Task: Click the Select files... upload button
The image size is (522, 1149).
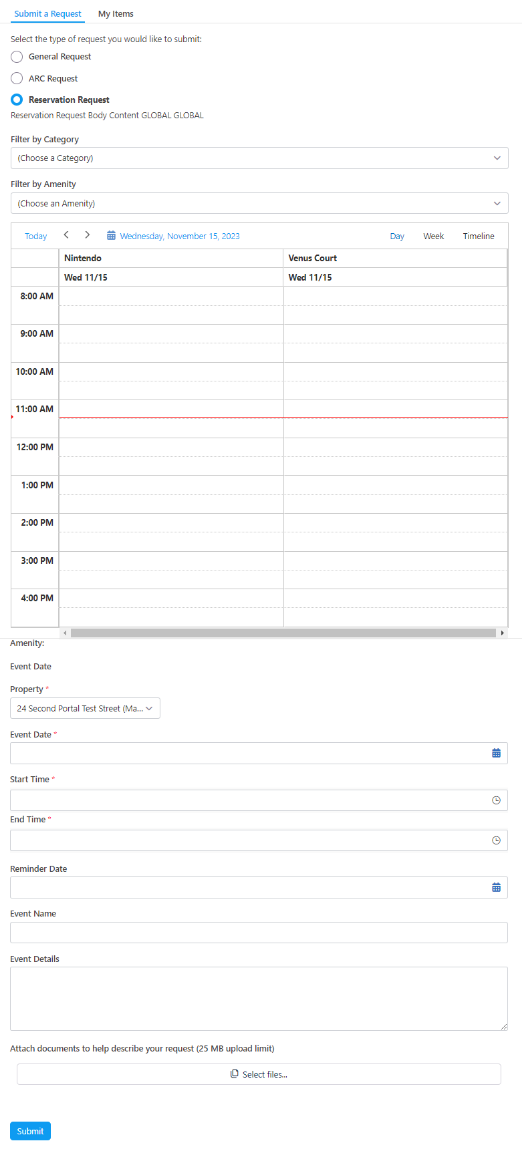Action: pyautogui.click(x=259, y=1074)
